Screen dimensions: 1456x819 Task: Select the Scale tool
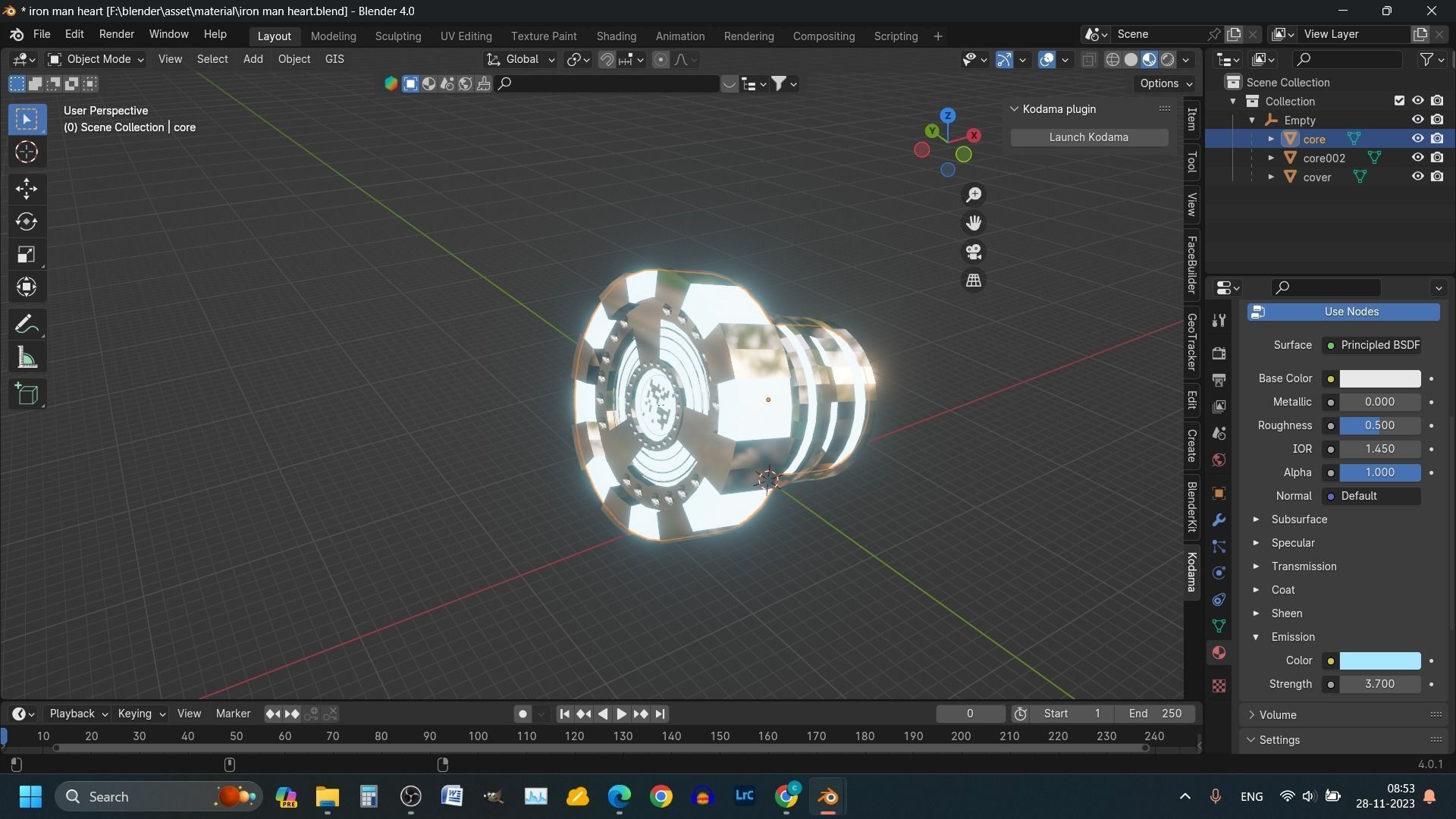tap(27, 254)
